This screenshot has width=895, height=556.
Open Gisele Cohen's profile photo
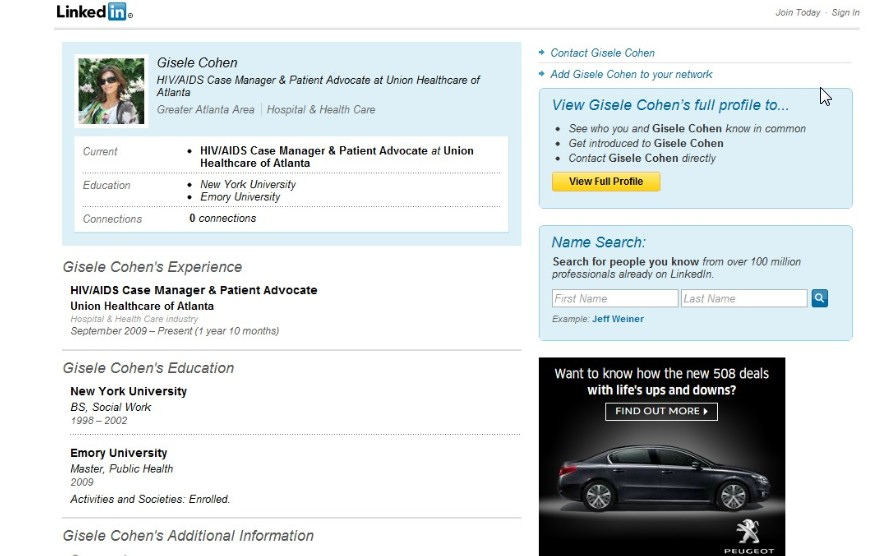coord(111,91)
